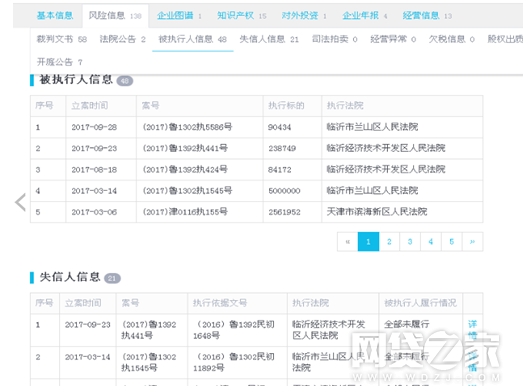Click the 失信人信息 section count badge 21
The width and height of the screenshot is (523, 392).
tap(112, 278)
